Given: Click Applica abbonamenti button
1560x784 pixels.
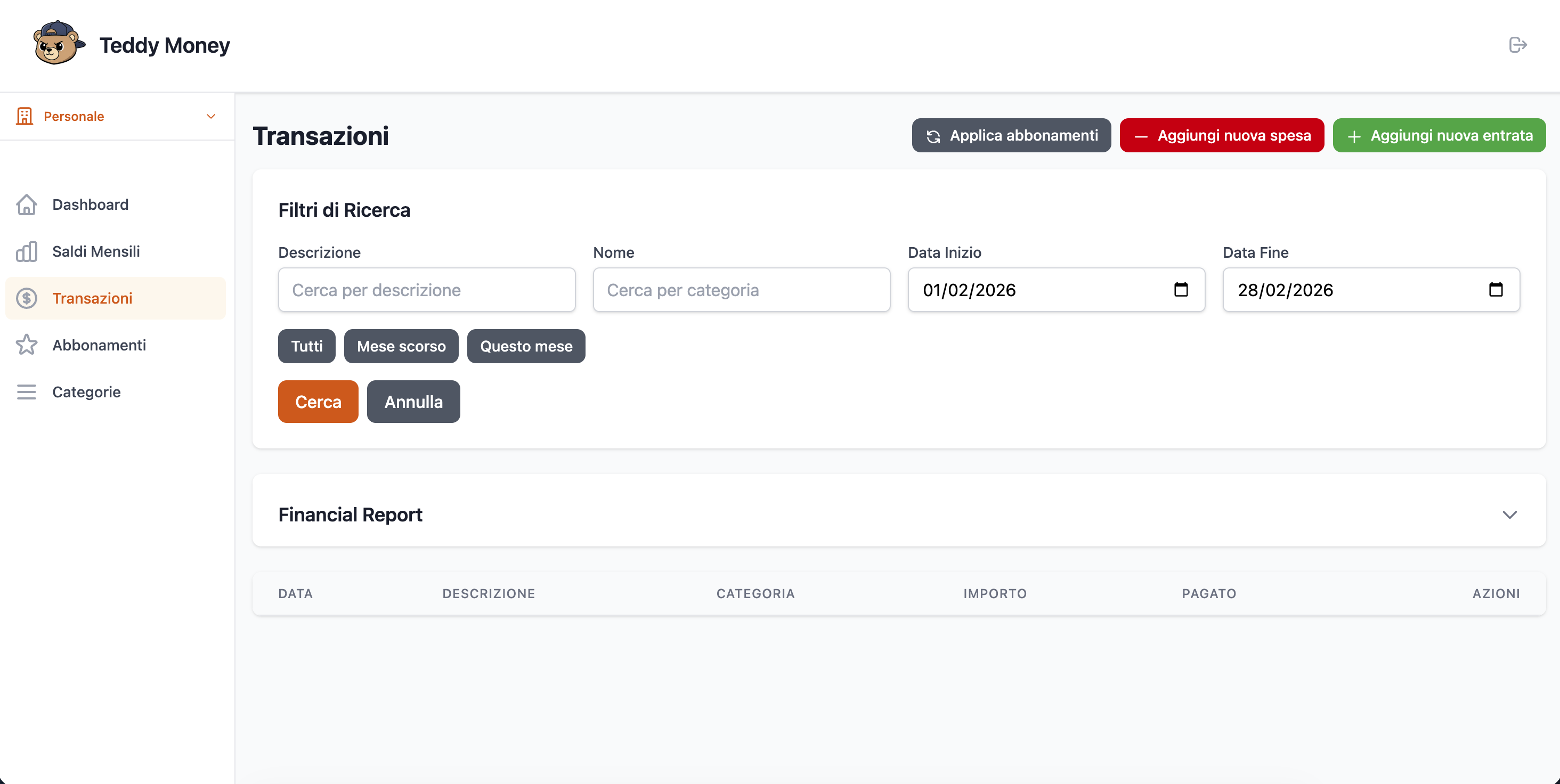Looking at the screenshot, I should pyautogui.click(x=1011, y=136).
